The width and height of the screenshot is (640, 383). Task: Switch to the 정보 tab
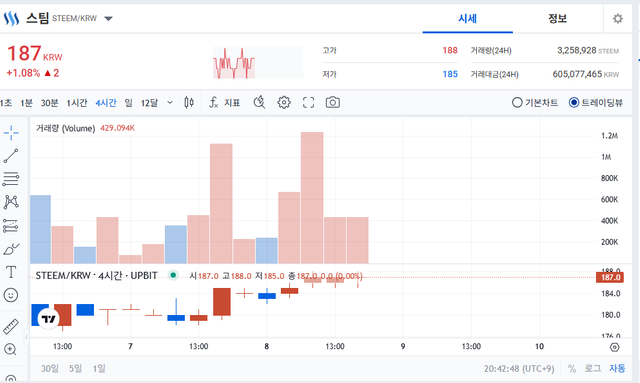tap(558, 18)
